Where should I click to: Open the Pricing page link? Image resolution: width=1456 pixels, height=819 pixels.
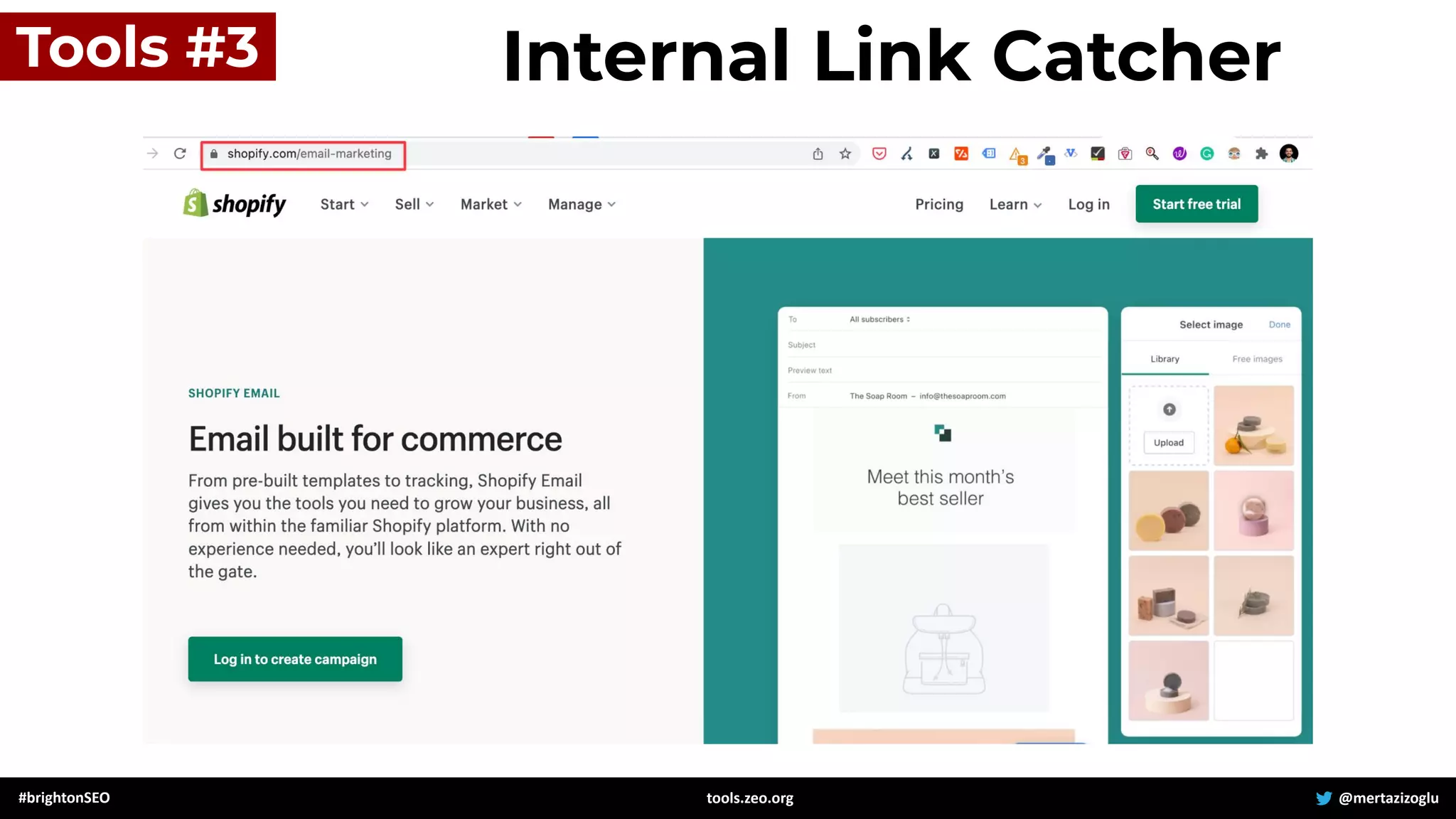939,204
